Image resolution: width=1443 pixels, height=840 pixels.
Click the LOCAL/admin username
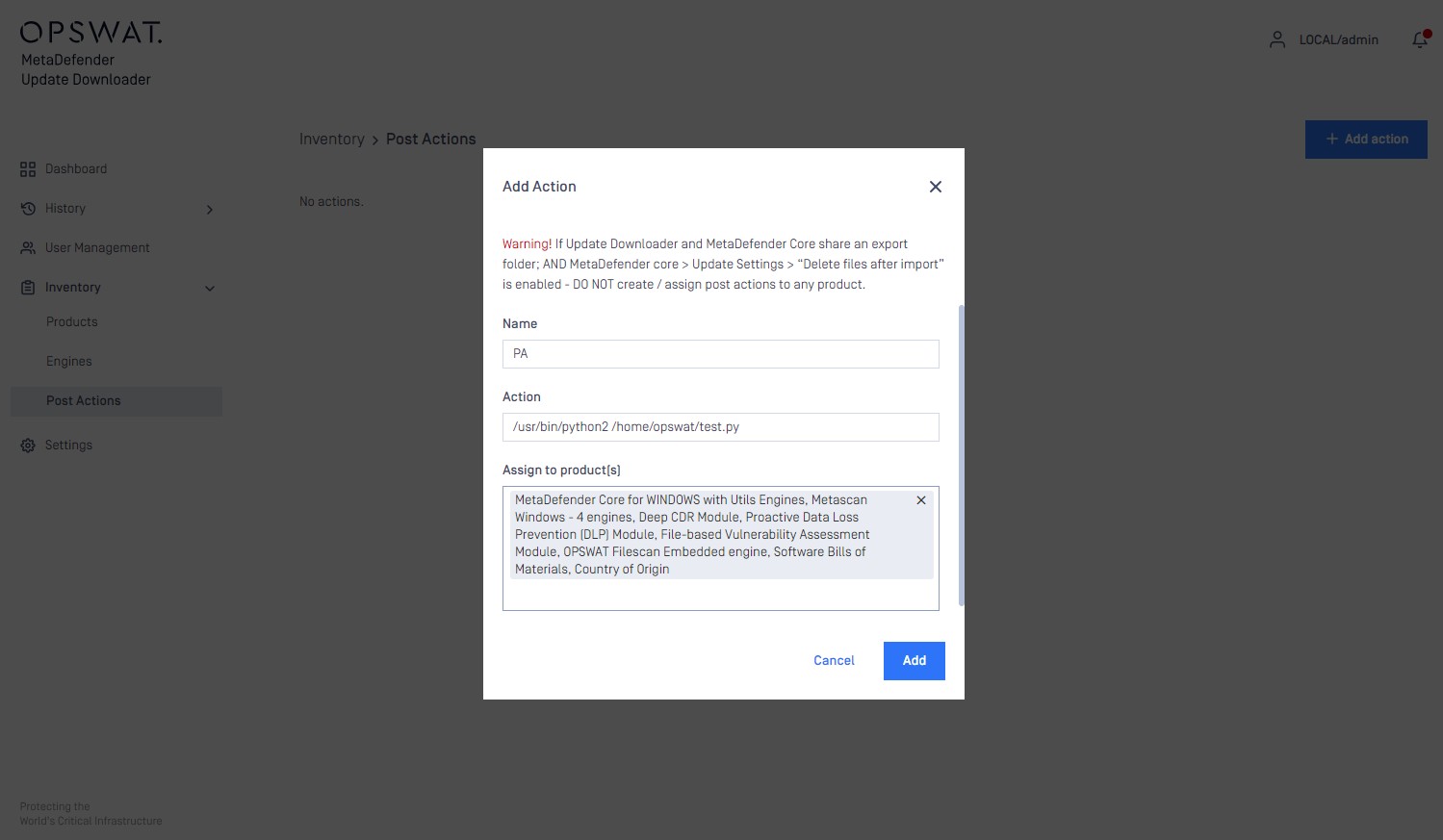click(x=1338, y=39)
